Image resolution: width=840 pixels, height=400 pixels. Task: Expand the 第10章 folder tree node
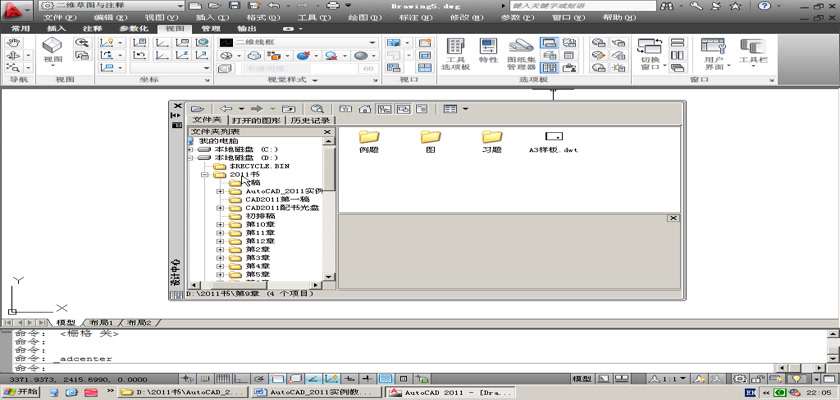(x=220, y=224)
